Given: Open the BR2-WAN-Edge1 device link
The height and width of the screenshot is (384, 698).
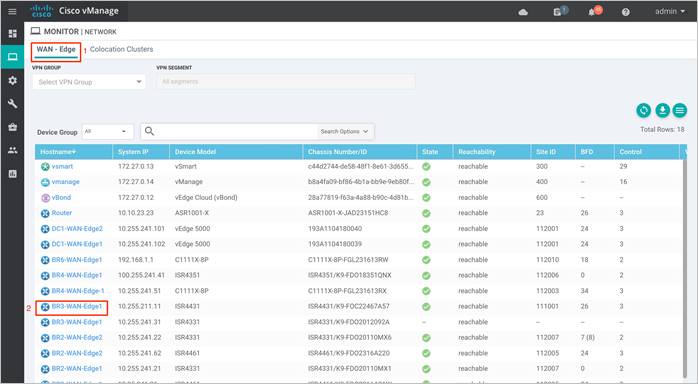Looking at the screenshot, I should tap(77, 369).
